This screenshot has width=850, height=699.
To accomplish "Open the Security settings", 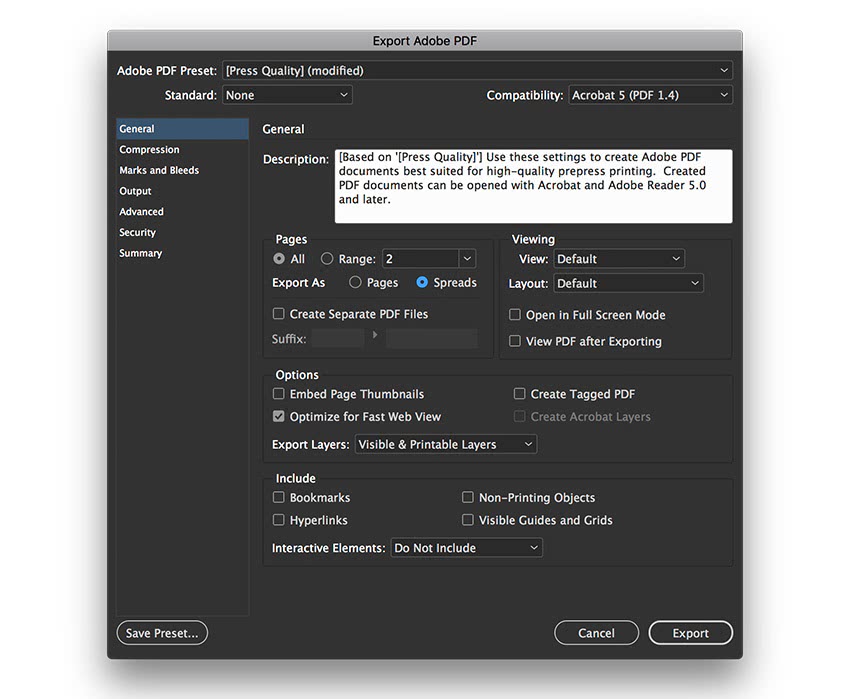I will (x=138, y=233).
